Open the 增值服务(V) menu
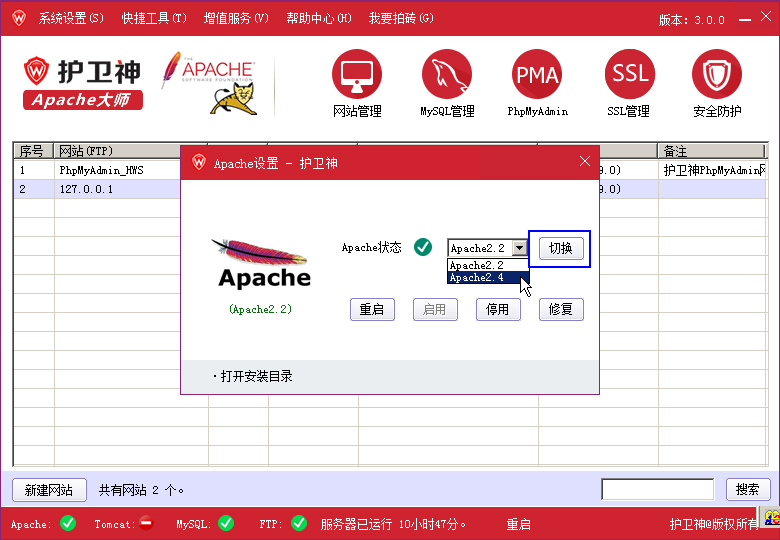This screenshot has width=780, height=540. point(236,18)
